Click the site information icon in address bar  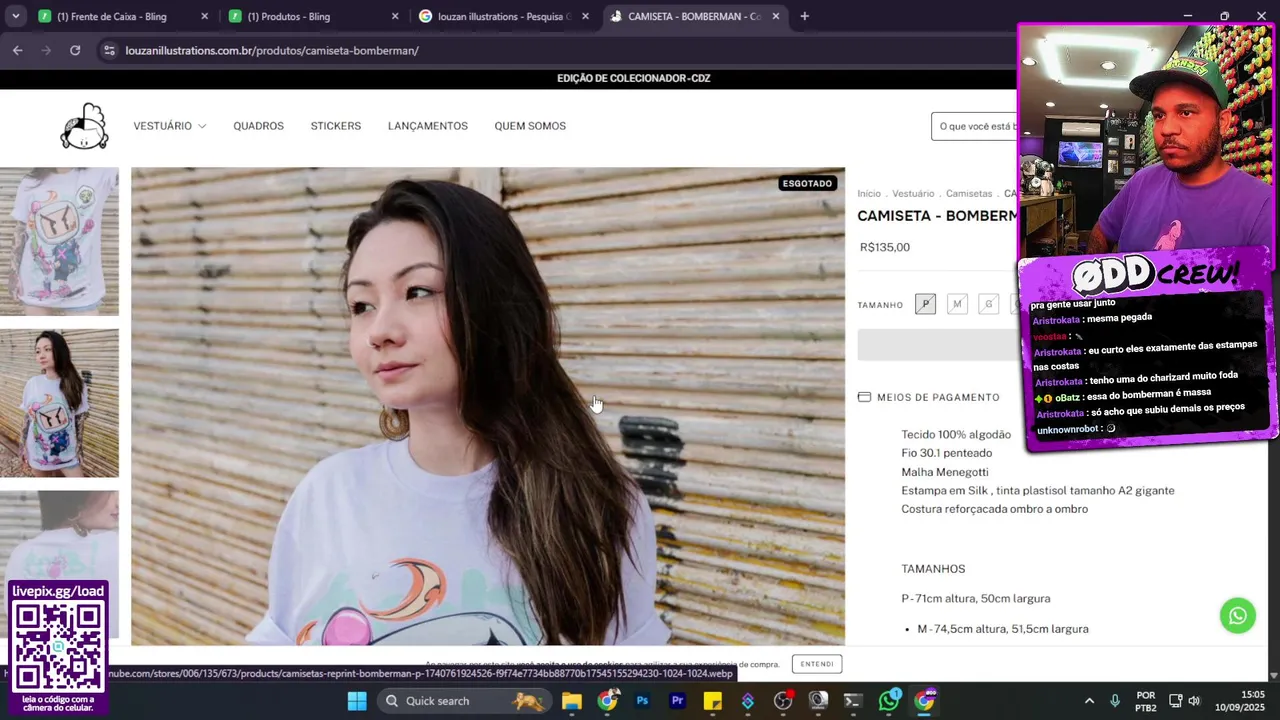click(109, 50)
